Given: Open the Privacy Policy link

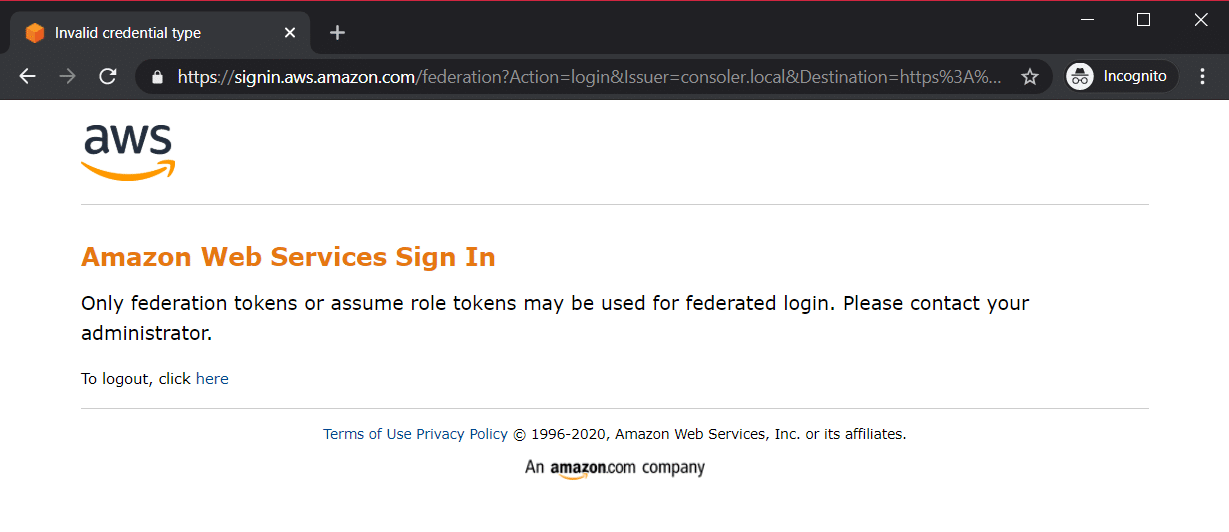Looking at the screenshot, I should (x=462, y=434).
